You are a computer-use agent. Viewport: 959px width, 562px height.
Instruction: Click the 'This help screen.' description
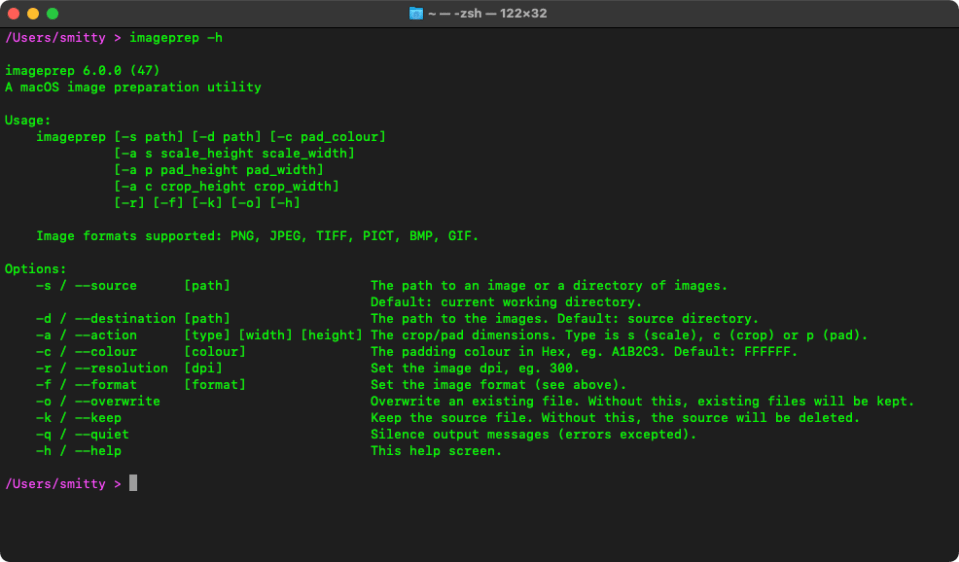coord(436,451)
